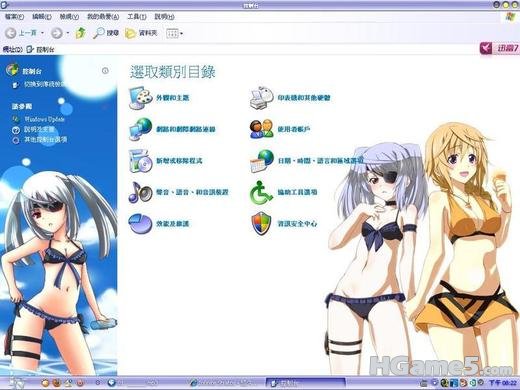The width and height of the screenshot is (520, 390).
Task: Click the 迅雷7 toolbar button
Action: tap(499, 48)
